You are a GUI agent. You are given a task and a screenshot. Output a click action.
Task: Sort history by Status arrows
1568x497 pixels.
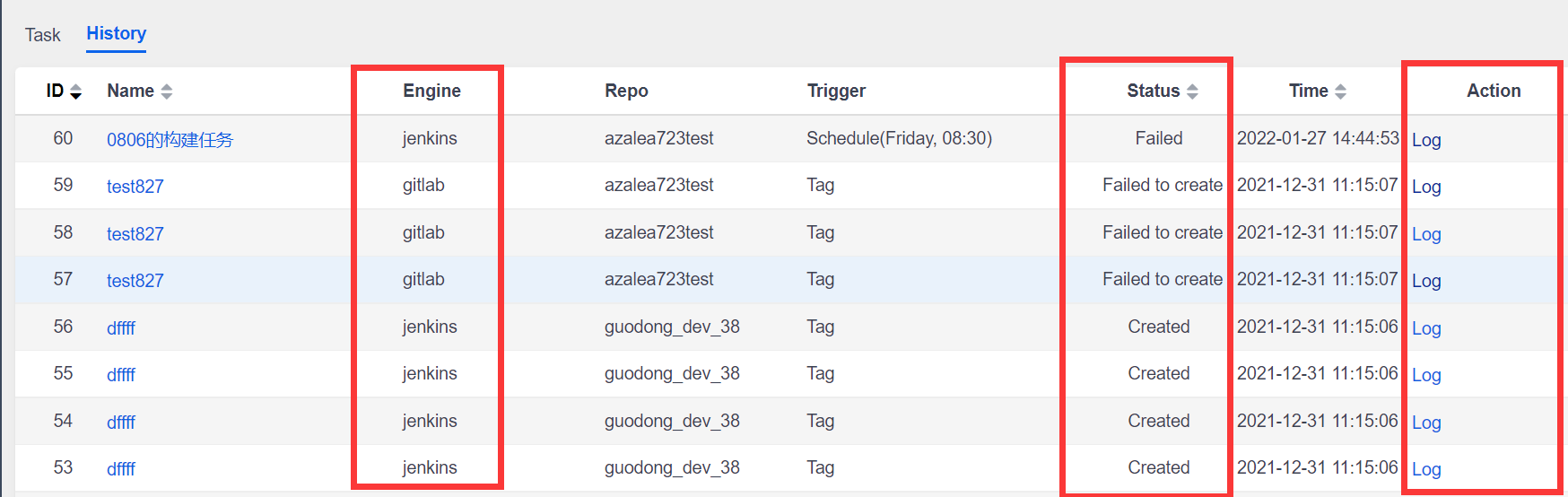pos(1192,92)
